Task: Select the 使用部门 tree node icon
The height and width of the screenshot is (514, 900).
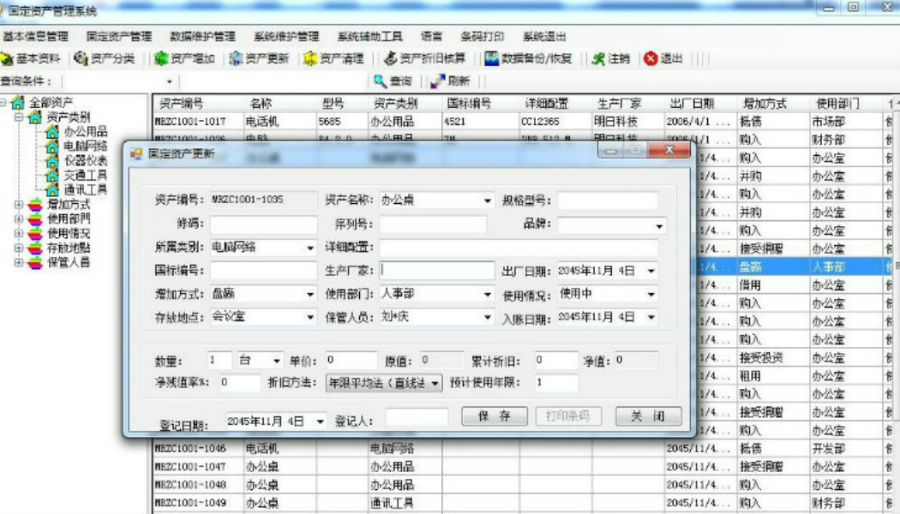Action: click(35, 219)
